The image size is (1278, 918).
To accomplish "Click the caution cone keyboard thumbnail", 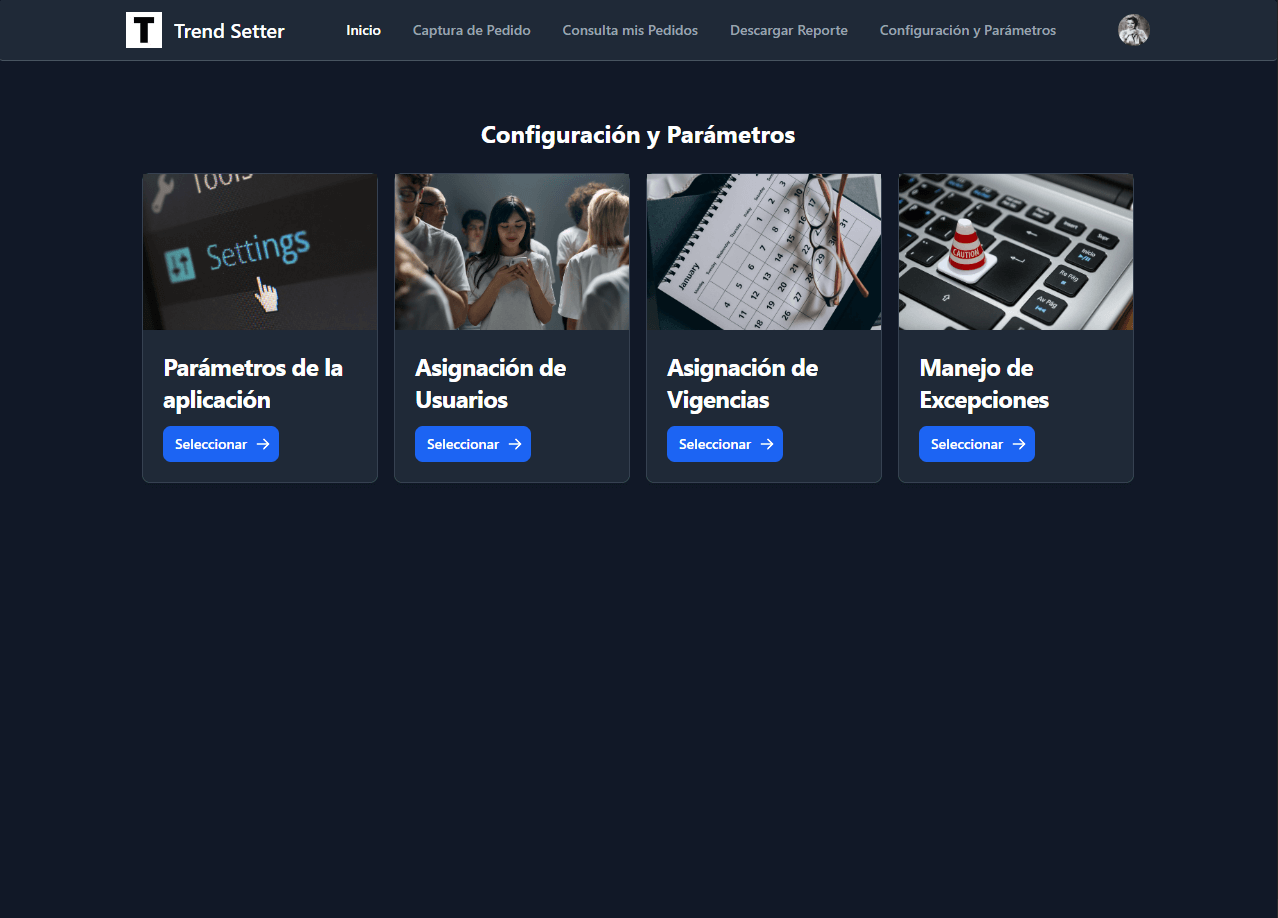I will (1016, 252).
